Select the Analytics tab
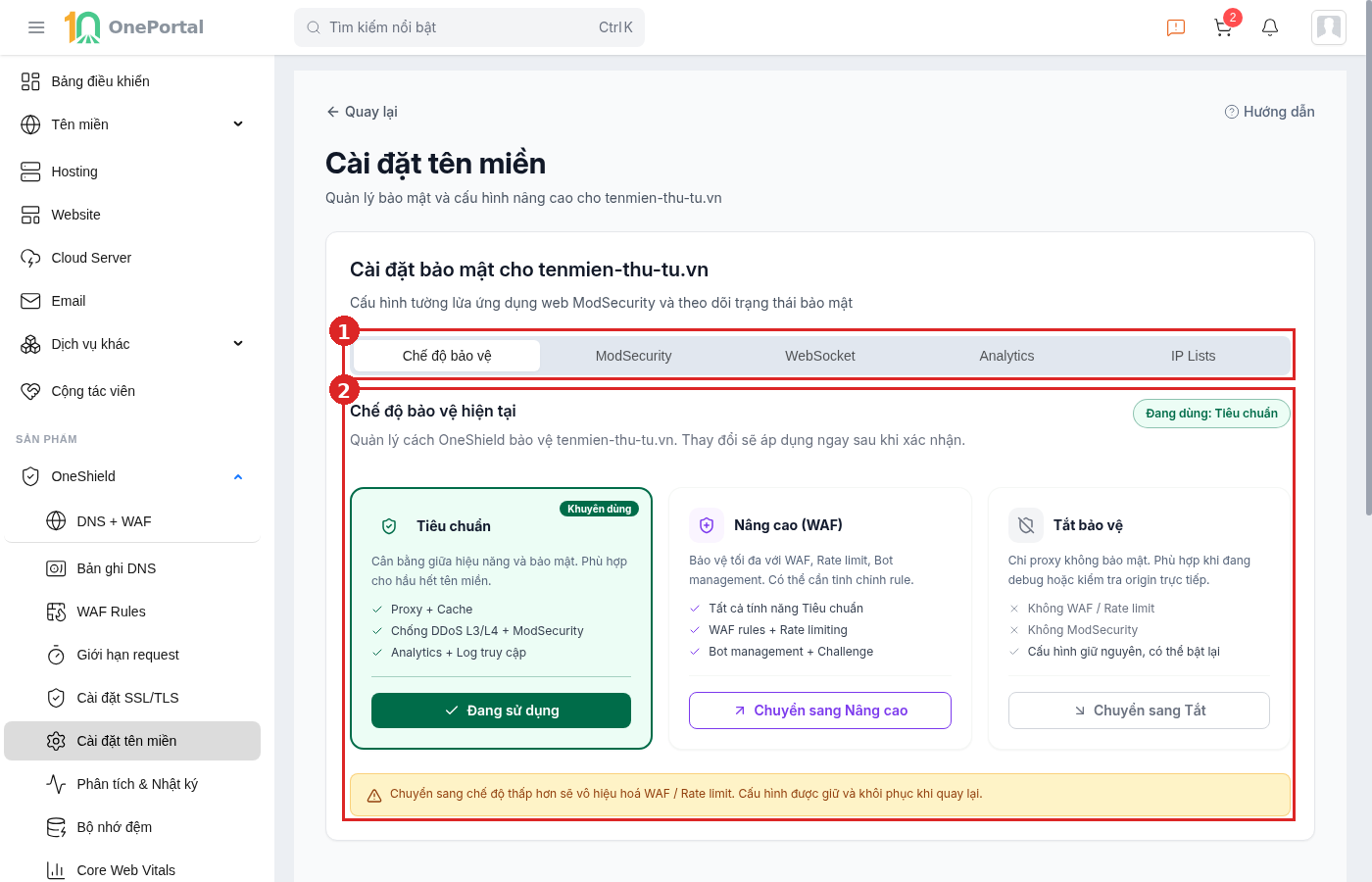This screenshot has width=1372, height=882. tap(1006, 356)
